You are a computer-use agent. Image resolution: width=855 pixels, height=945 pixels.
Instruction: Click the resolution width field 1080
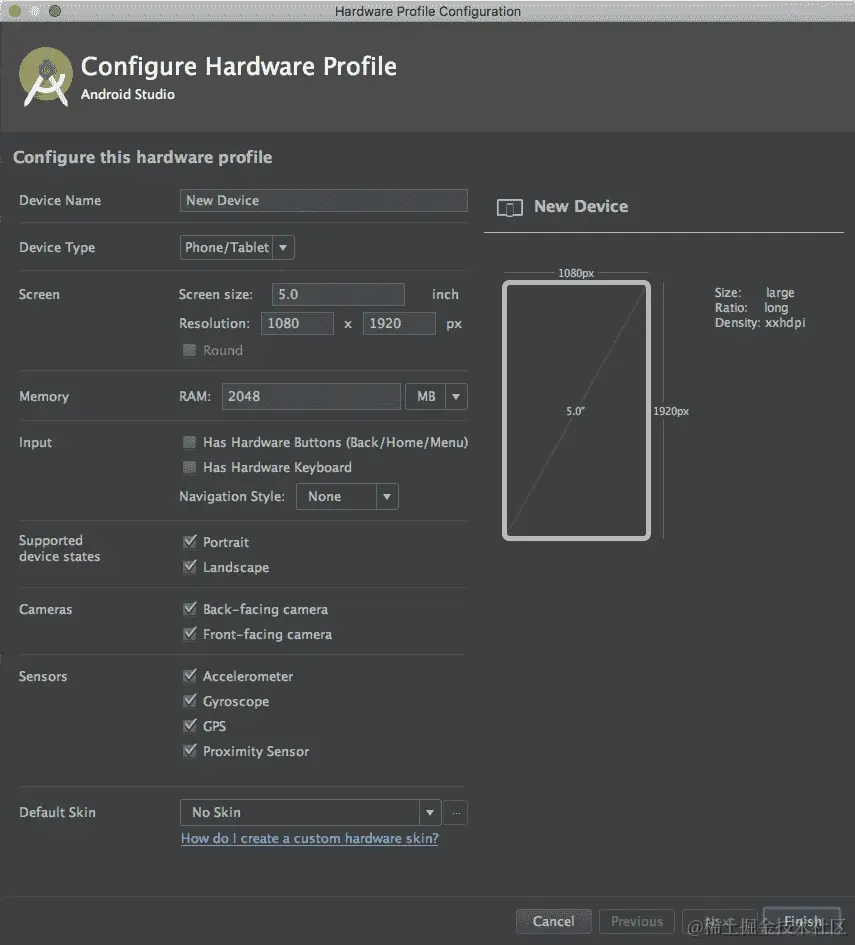(297, 324)
